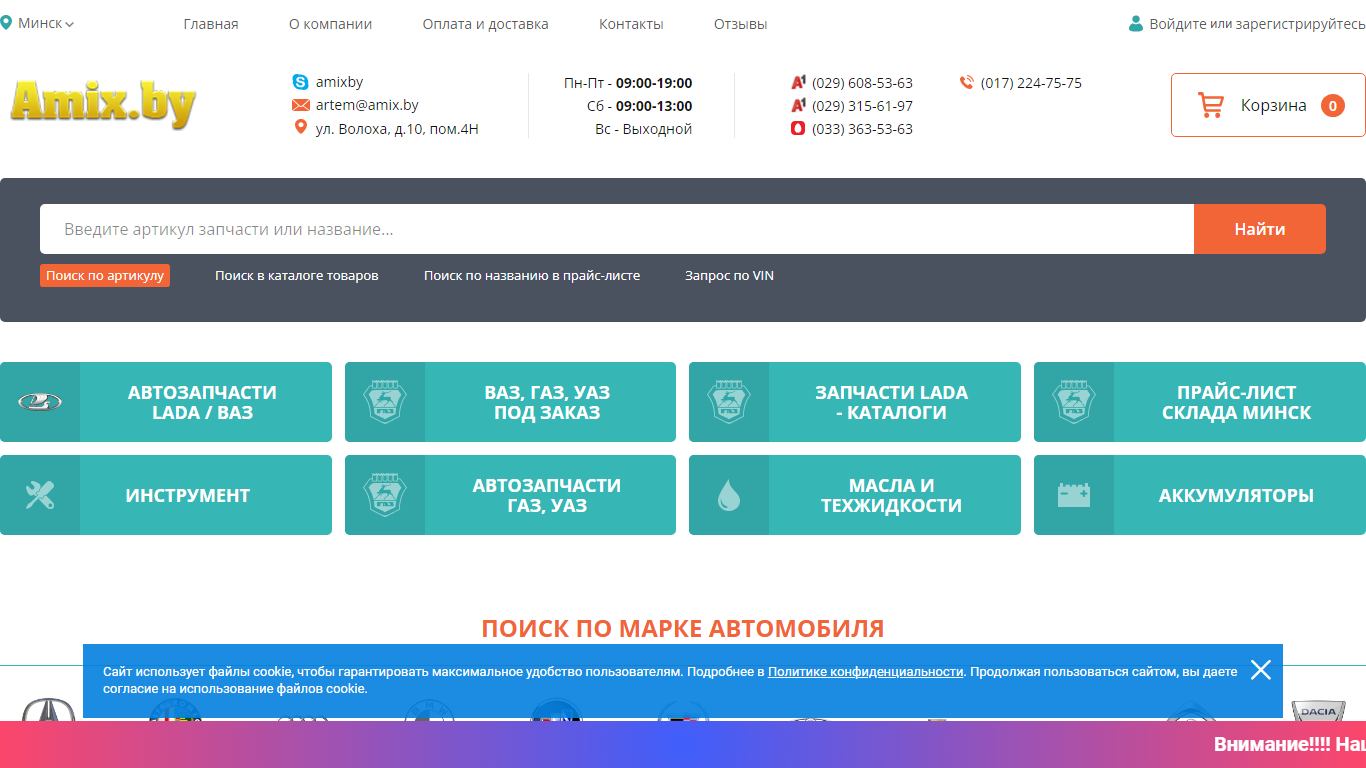Click GAZ emblem on ВАЗ, ГАЗ, УАЗ tile
This screenshot has height=768, width=1366.
(384, 402)
